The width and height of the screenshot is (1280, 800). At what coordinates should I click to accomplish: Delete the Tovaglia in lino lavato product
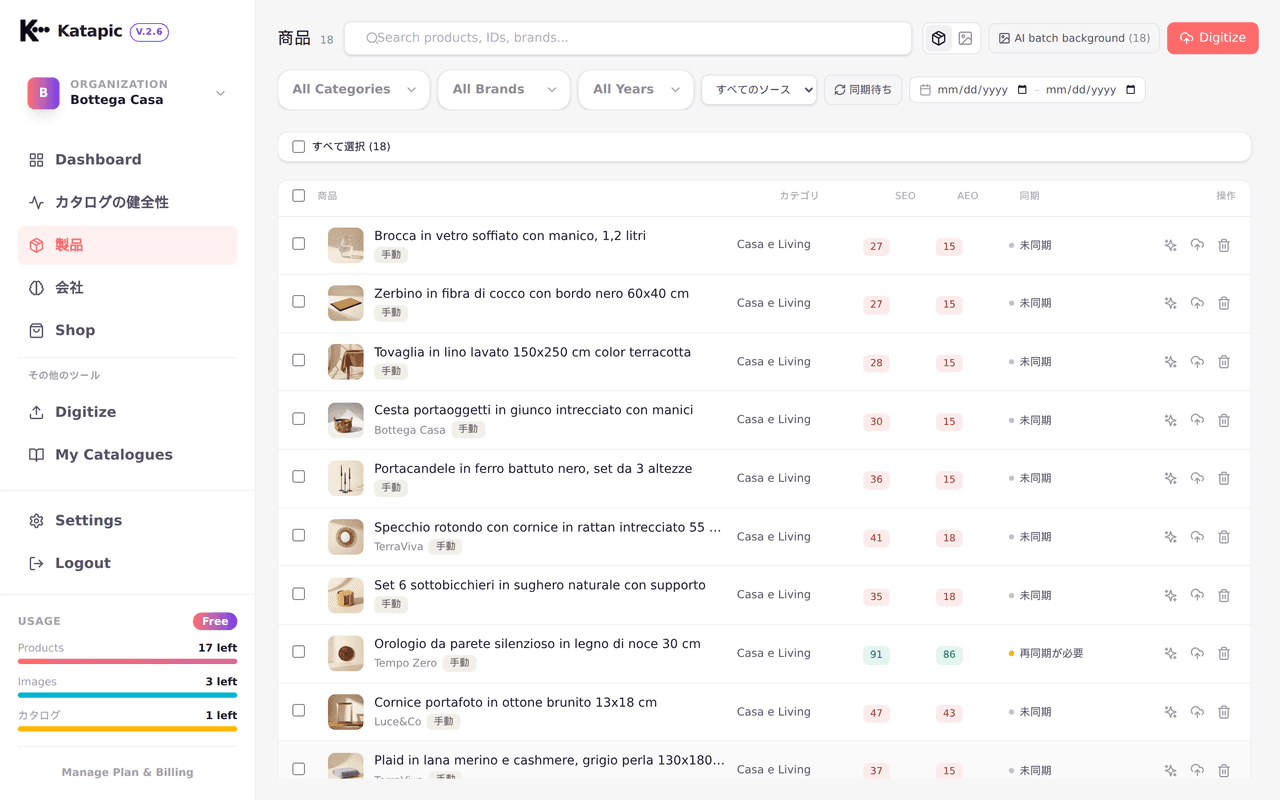pos(1224,362)
